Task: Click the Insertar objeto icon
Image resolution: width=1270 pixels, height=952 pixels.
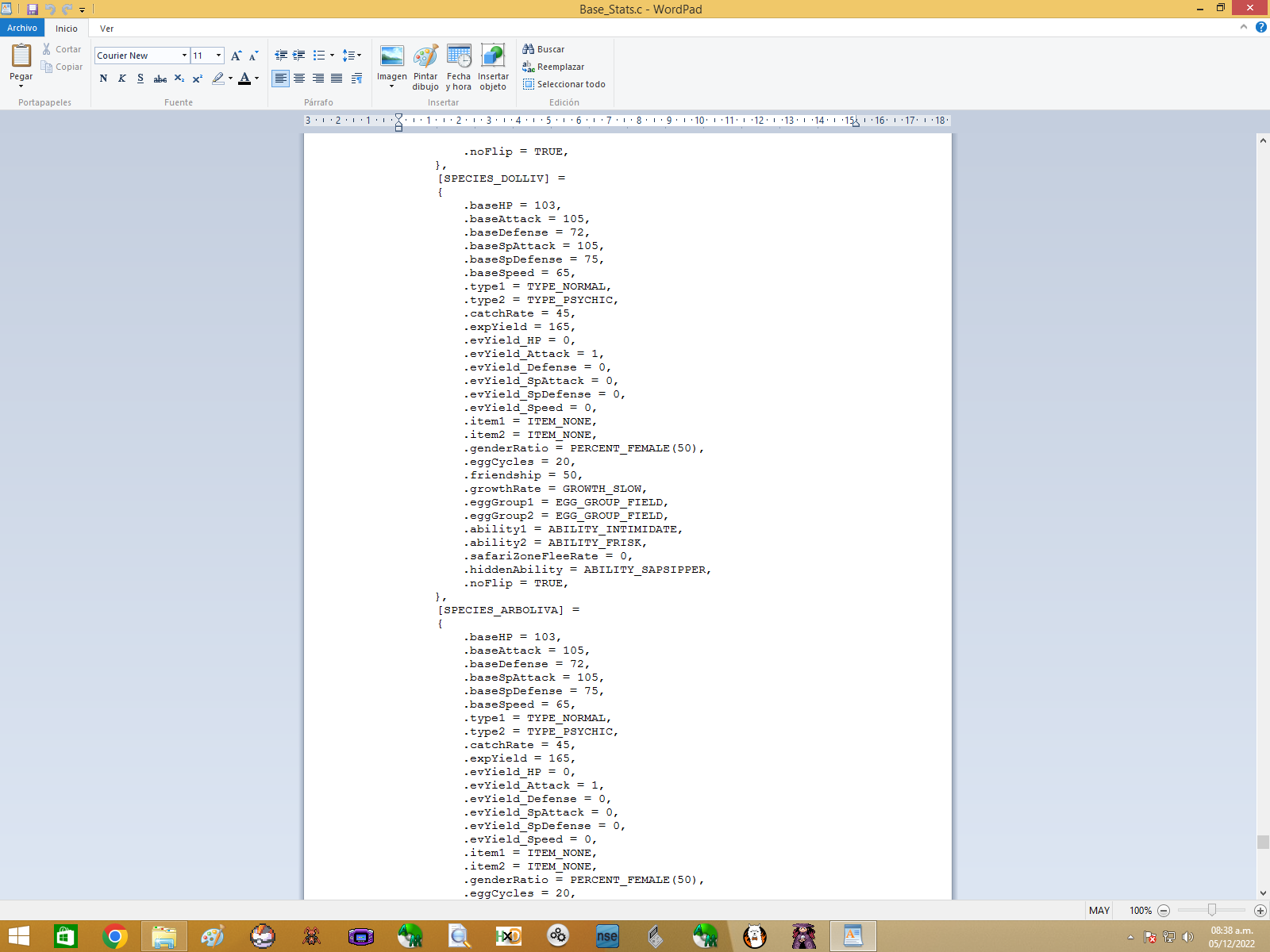Action: pos(493,56)
